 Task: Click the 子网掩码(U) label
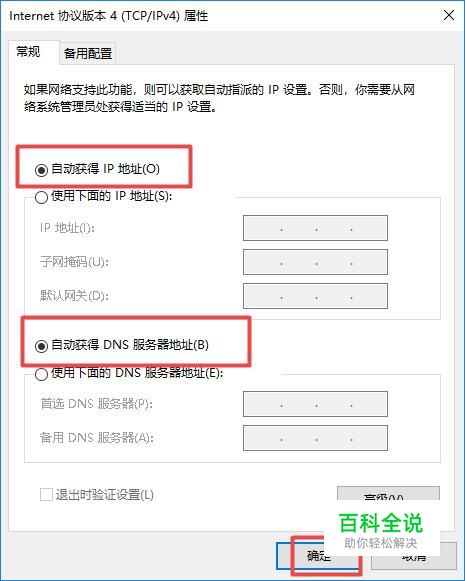[x=74, y=262]
